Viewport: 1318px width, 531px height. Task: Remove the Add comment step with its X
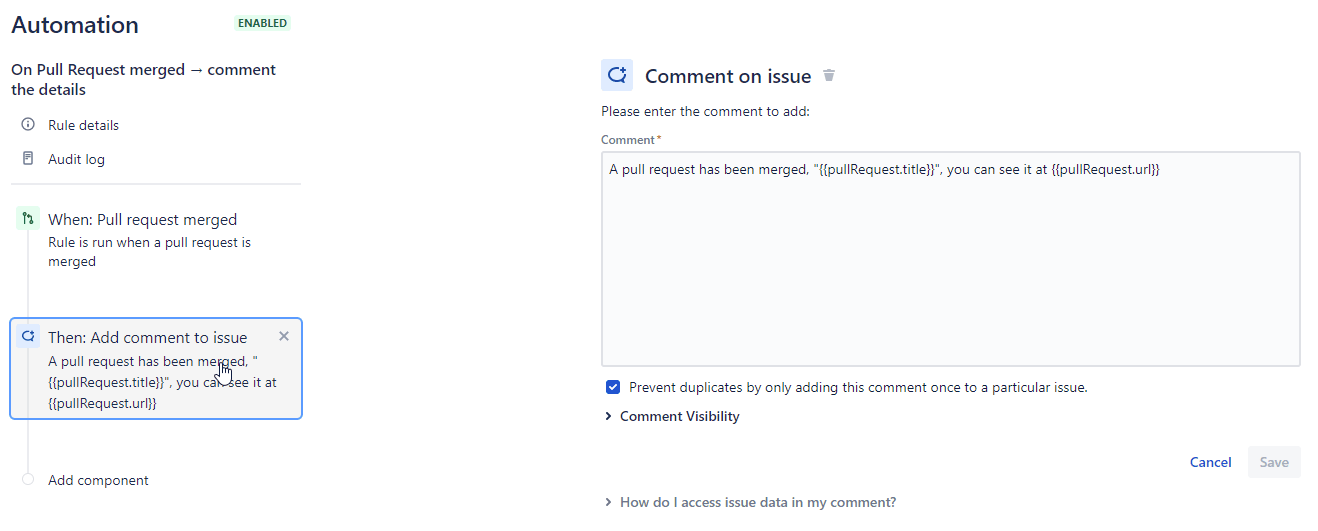(x=284, y=336)
